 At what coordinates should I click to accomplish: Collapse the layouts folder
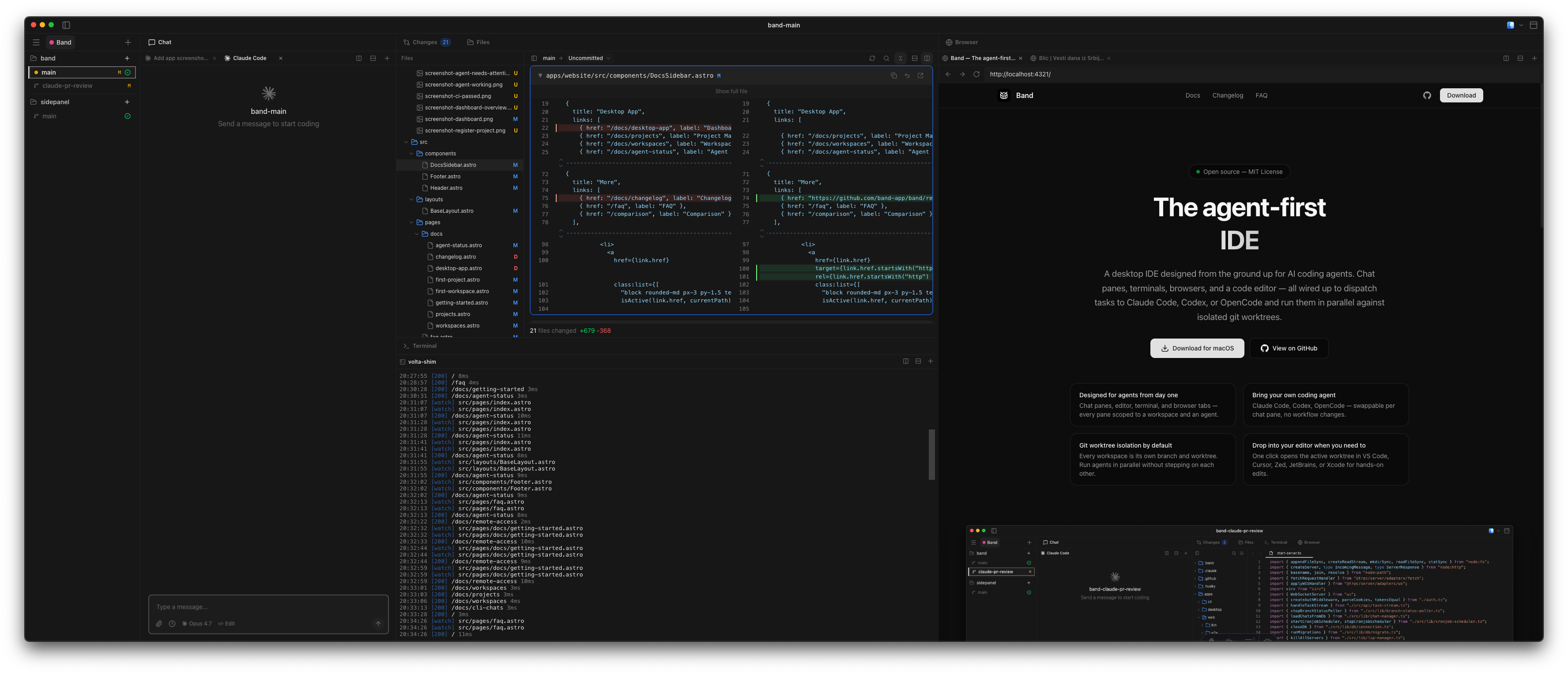411,200
